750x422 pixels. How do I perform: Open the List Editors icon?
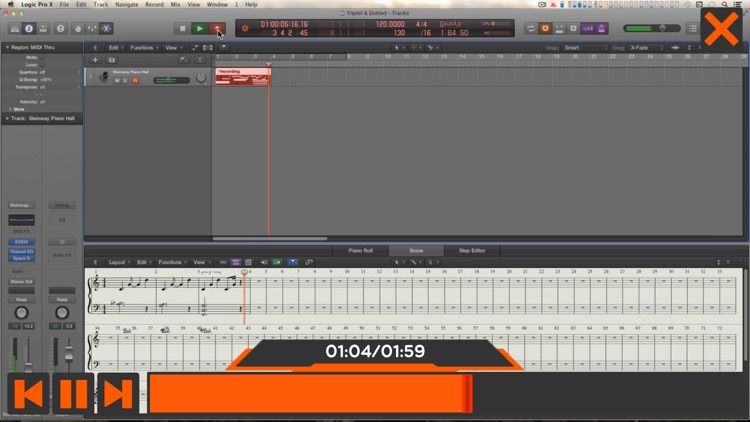coord(693,29)
